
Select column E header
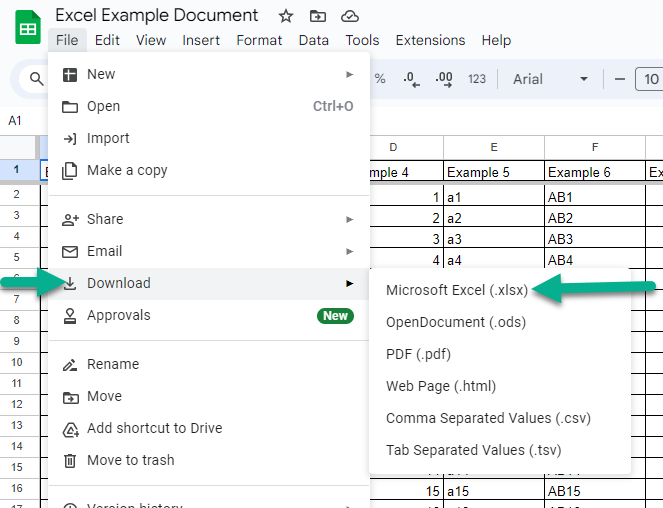[494, 147]
